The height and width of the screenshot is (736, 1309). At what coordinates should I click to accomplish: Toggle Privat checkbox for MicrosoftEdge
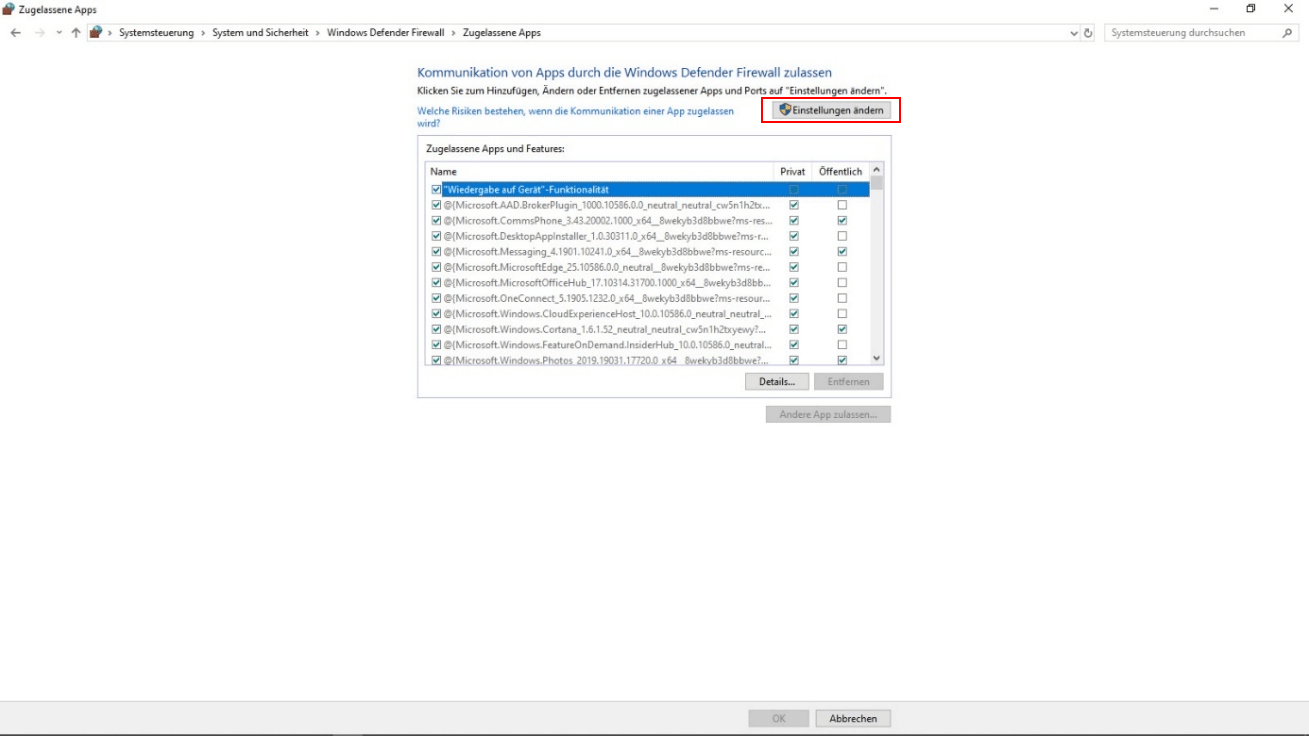coord(794,267)
